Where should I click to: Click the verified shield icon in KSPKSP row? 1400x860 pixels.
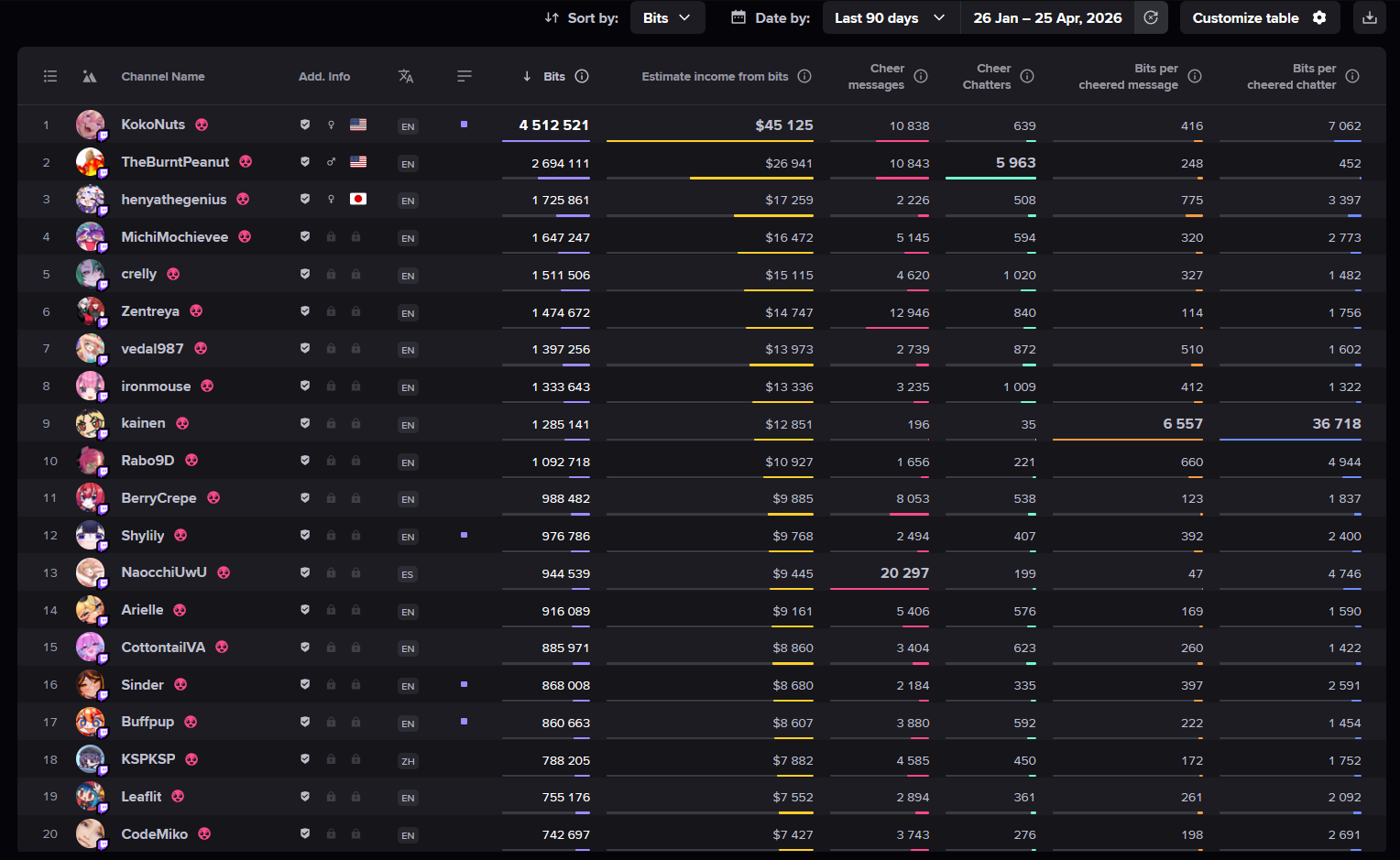click(x=305, y=759)
